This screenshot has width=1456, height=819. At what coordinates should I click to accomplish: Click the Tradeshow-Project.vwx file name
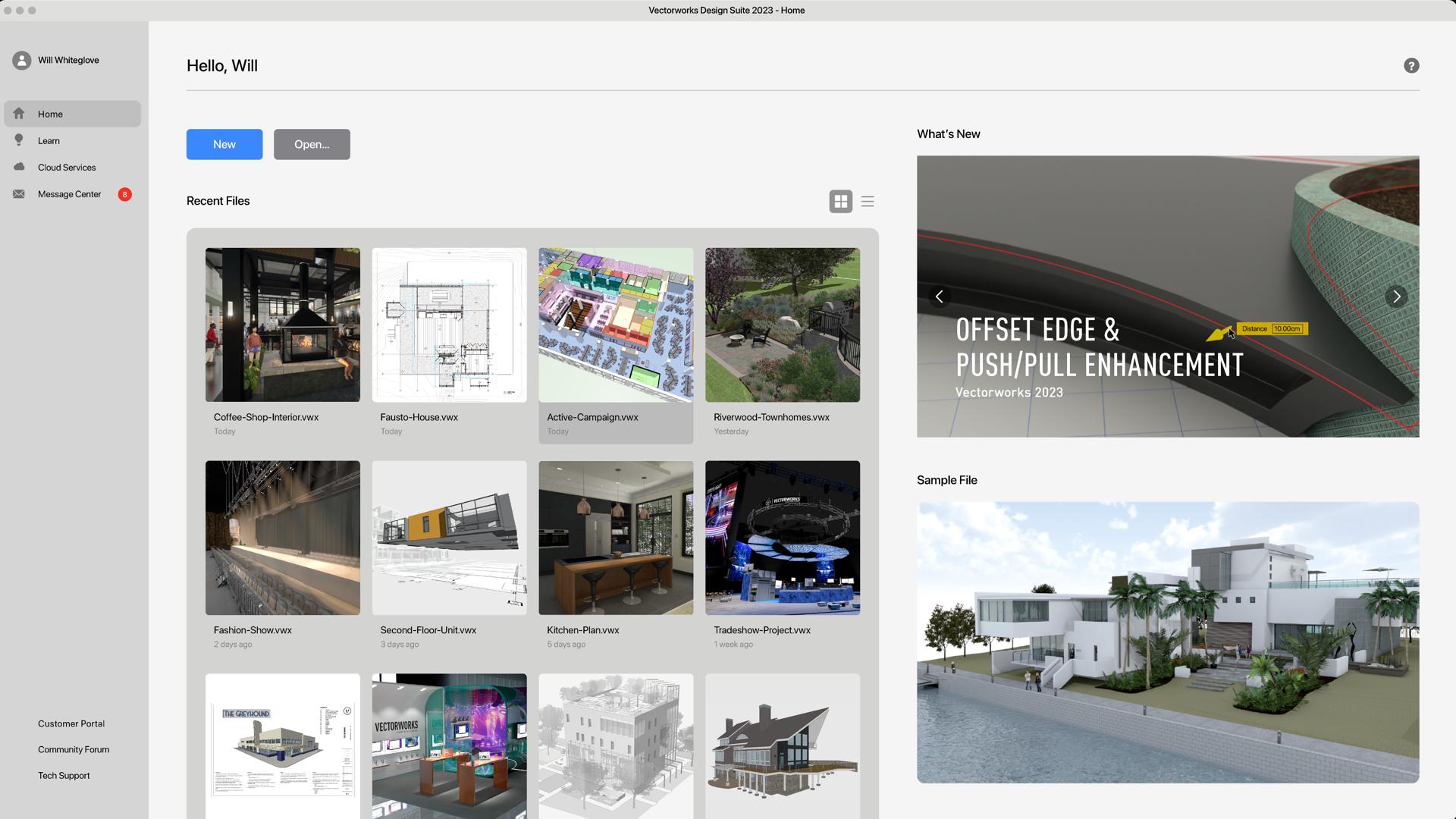click(x=762, y=630)
